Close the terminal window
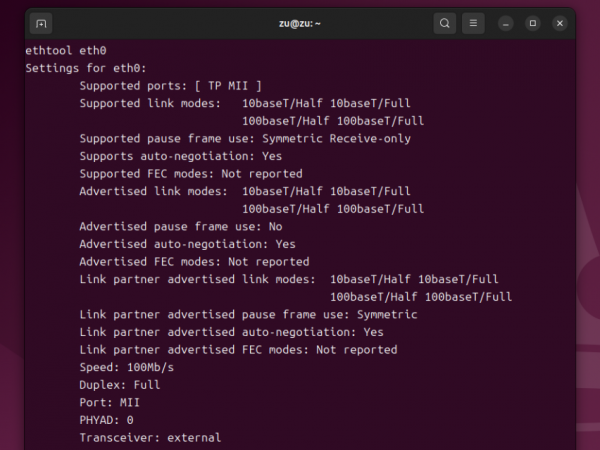600x450 pixels. point(559,23)
